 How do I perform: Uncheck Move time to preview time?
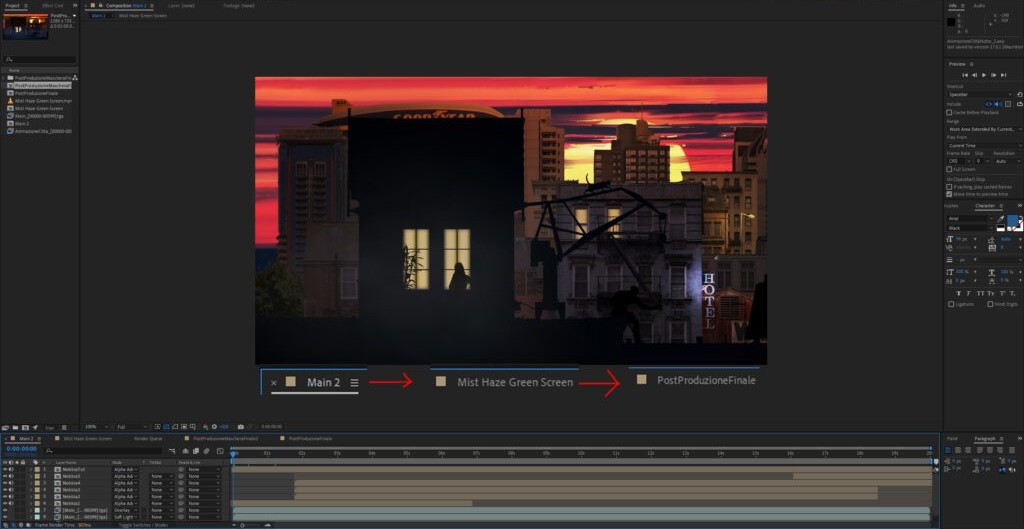coord(949,194)
